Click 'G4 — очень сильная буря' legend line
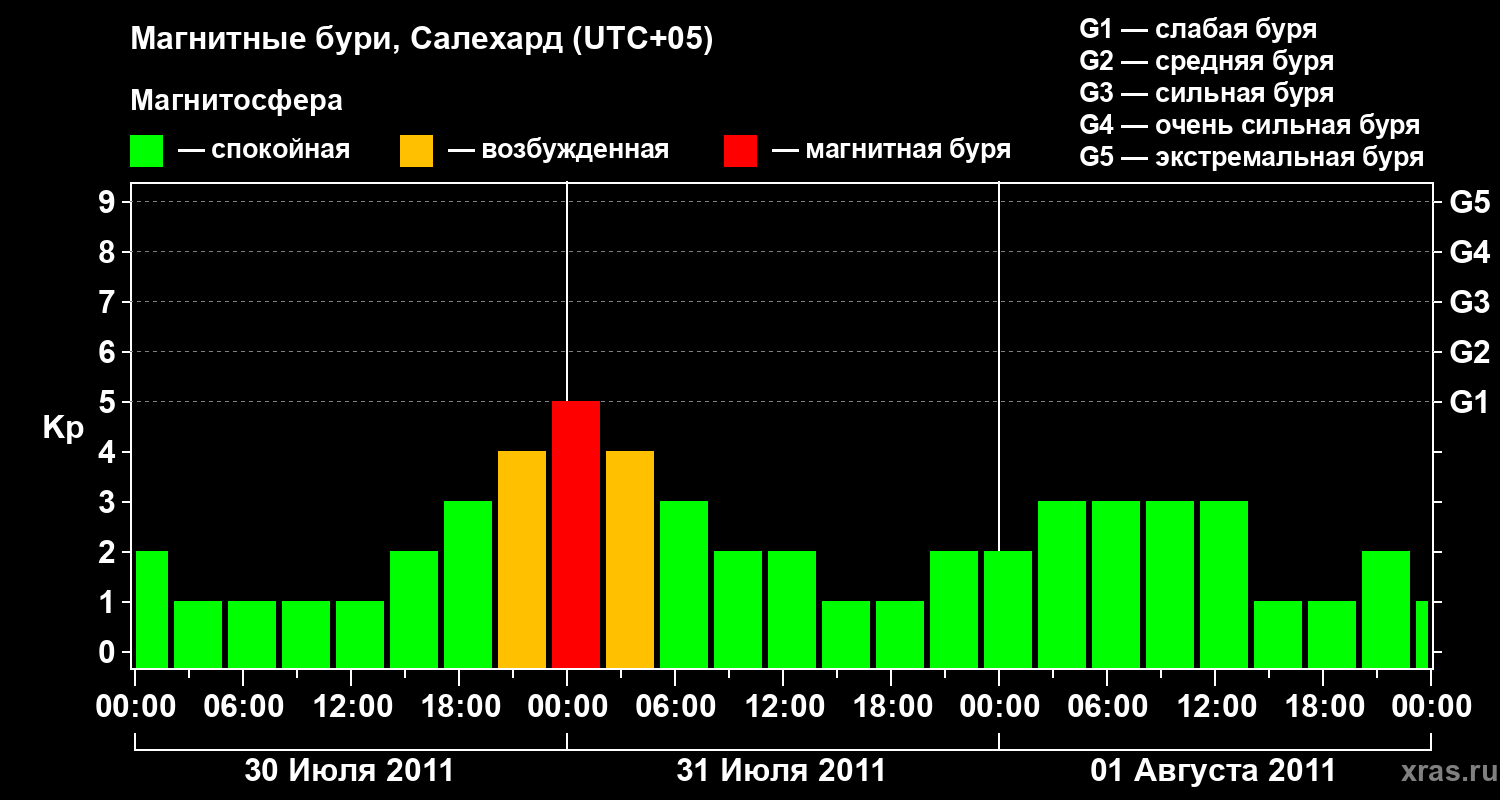The height and width of the screenshot is (800, 1500). 1250,125
